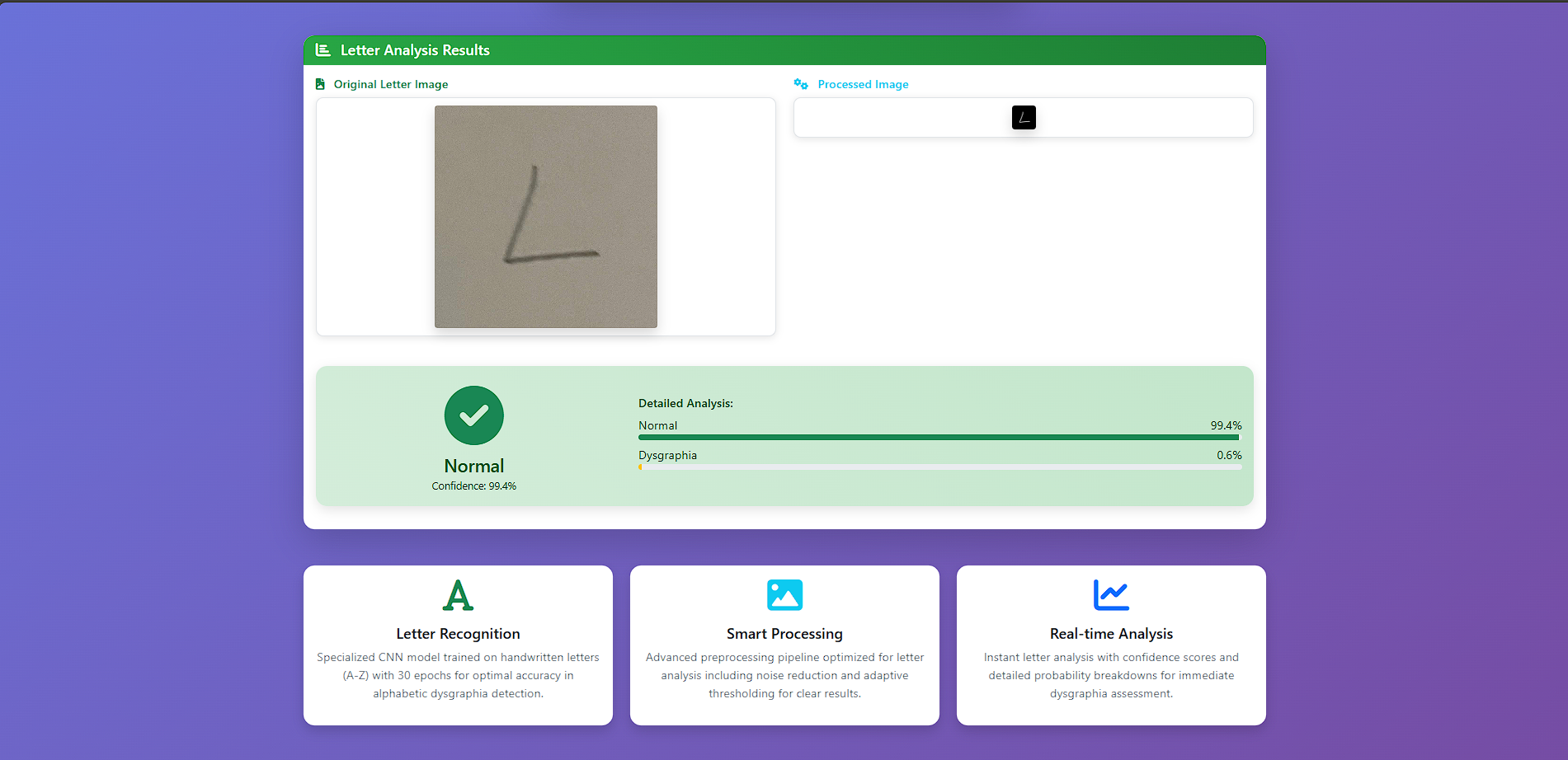
Task: Click the Letter Analysis Results header title
Action: tap(415, 50)
